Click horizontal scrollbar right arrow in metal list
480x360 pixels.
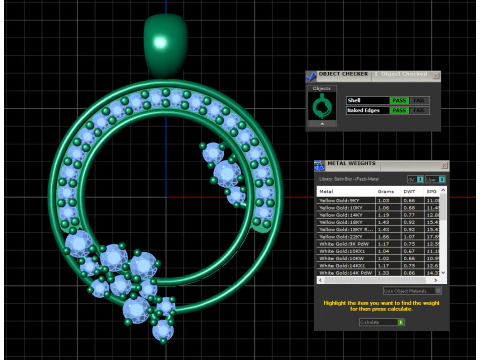435,280
